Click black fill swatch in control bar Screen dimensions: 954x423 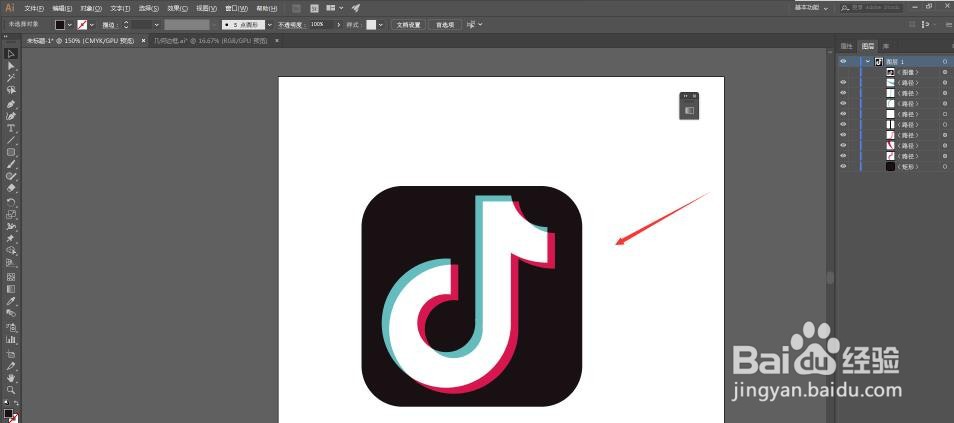click(60, 25)
